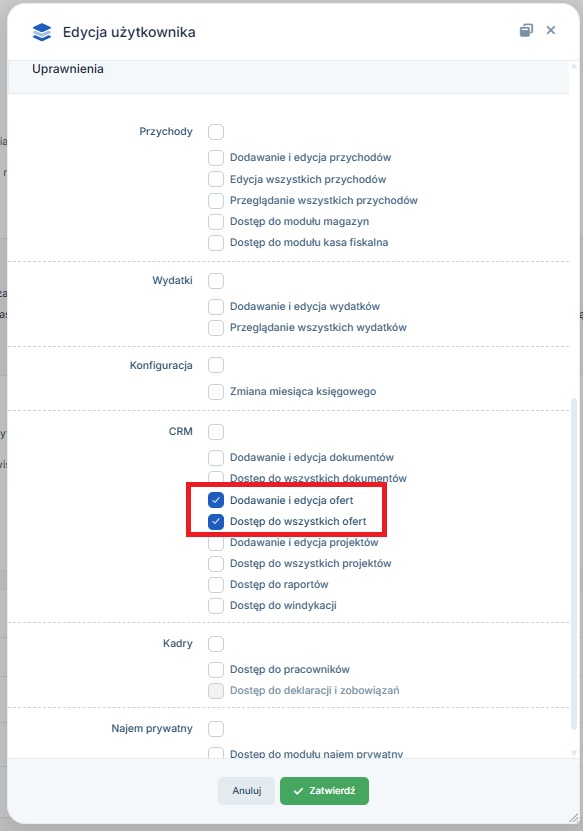Click the restore window icon in dialog header
The height and width of the screenshot is (831, 583).
526,30
